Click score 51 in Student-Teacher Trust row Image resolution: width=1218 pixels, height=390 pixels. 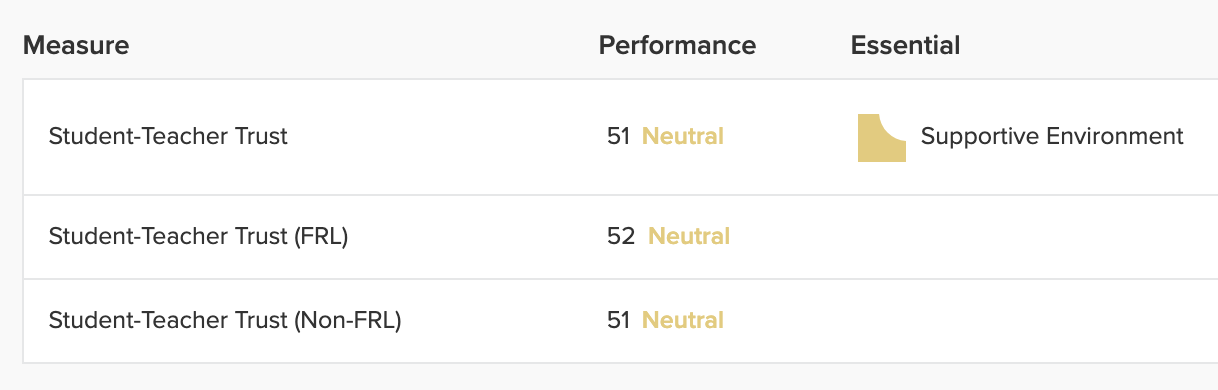coord(618,136)
